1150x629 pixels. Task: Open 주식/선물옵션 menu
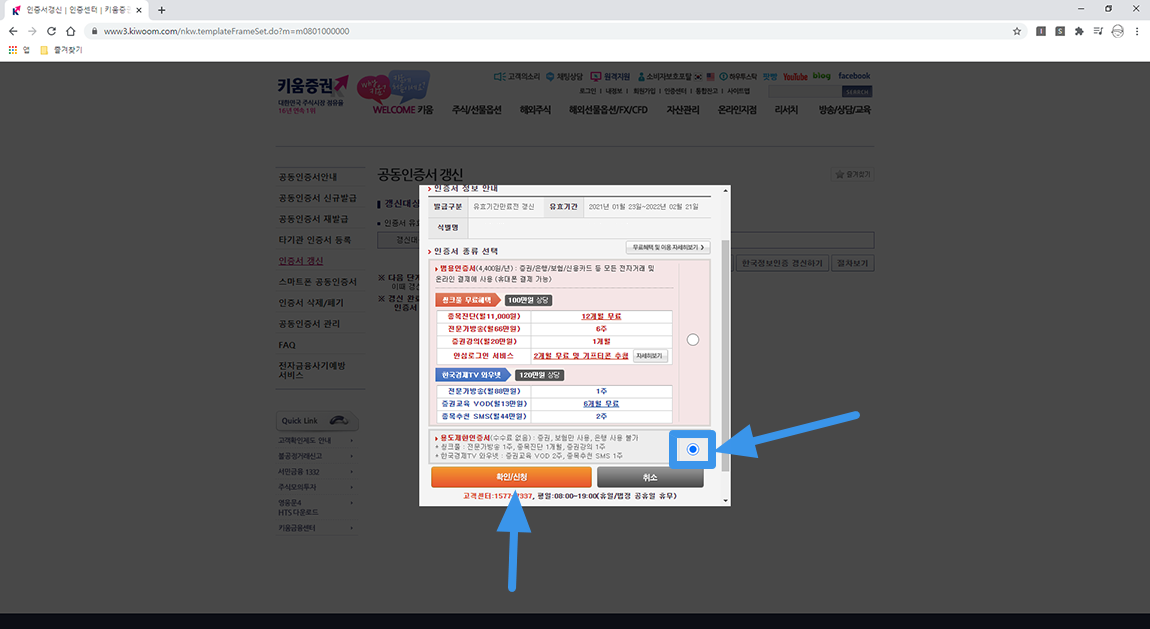pyautogui.click(x=477, y=110)
